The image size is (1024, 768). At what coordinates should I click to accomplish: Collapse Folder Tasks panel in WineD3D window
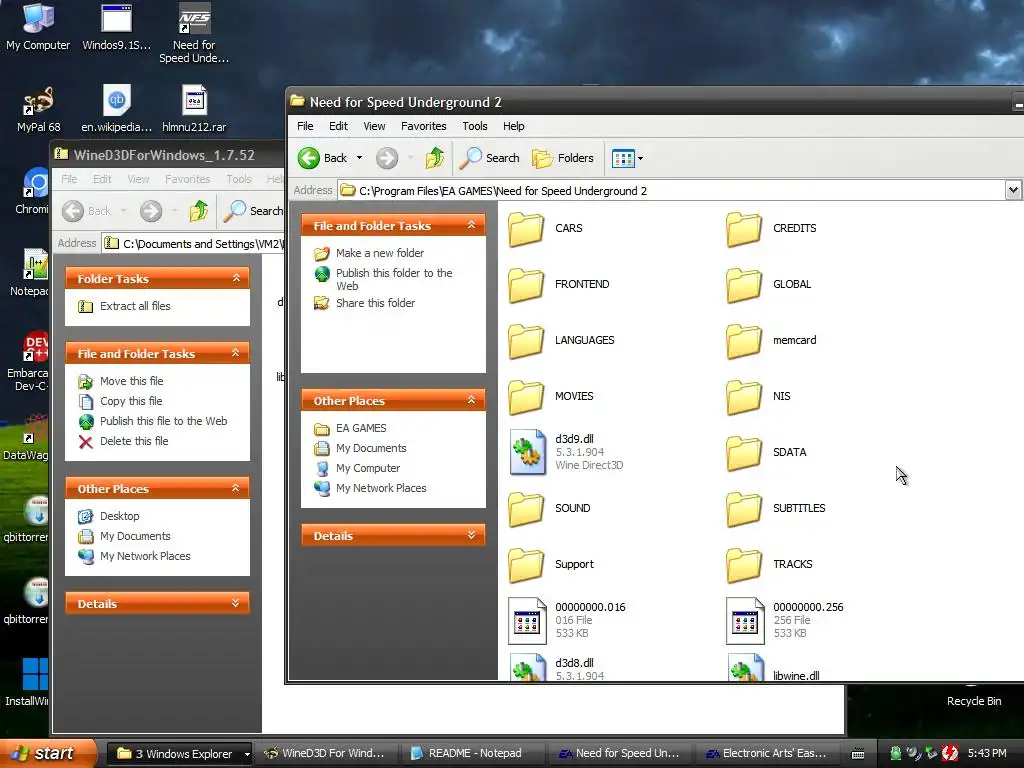pos(236,278)
